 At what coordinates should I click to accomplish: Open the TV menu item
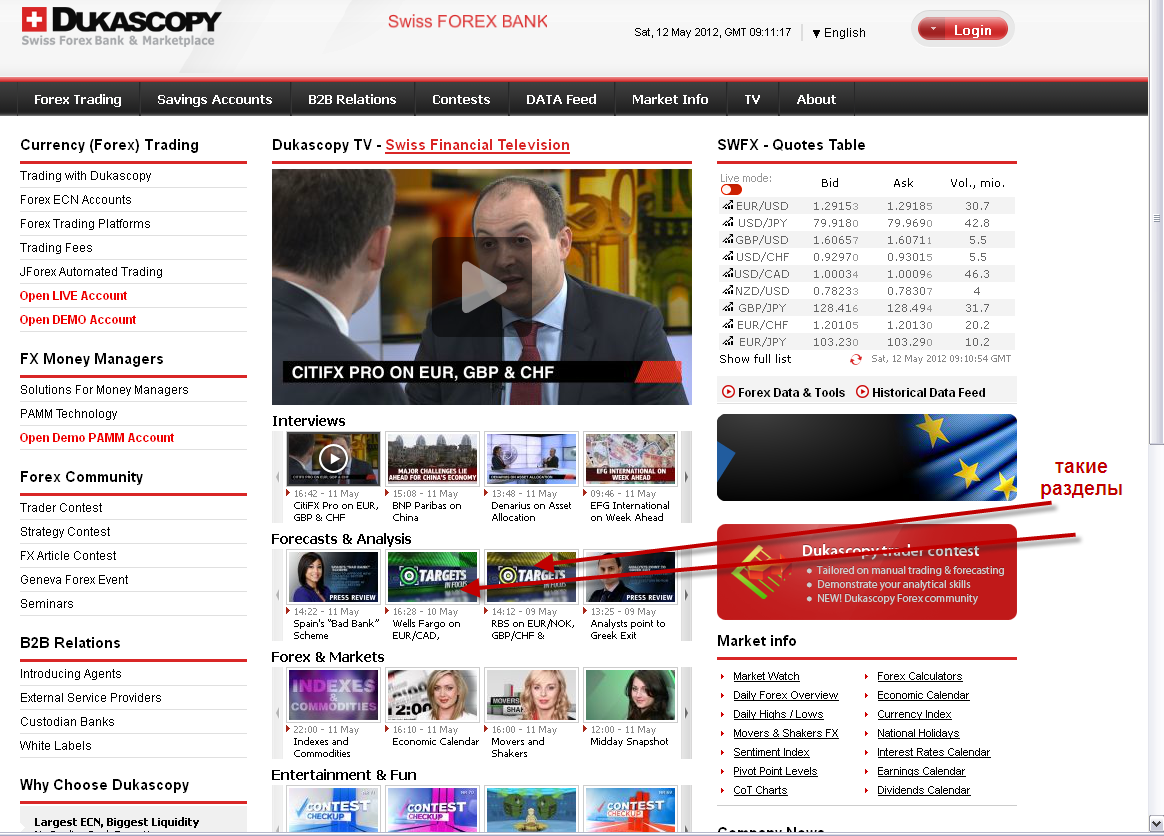point(752,99)
